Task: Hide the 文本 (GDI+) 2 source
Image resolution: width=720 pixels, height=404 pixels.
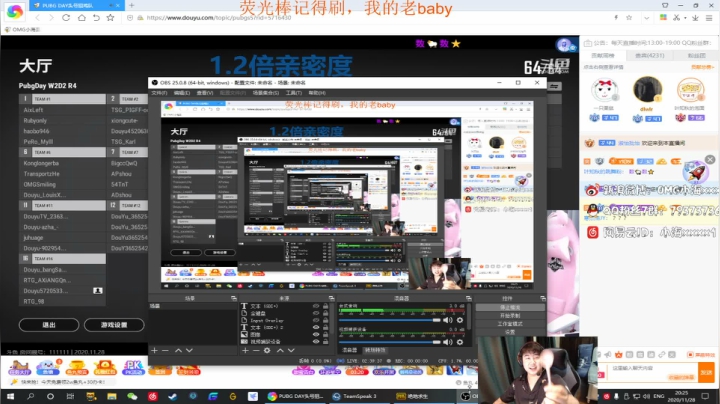Action: point(316,327)
